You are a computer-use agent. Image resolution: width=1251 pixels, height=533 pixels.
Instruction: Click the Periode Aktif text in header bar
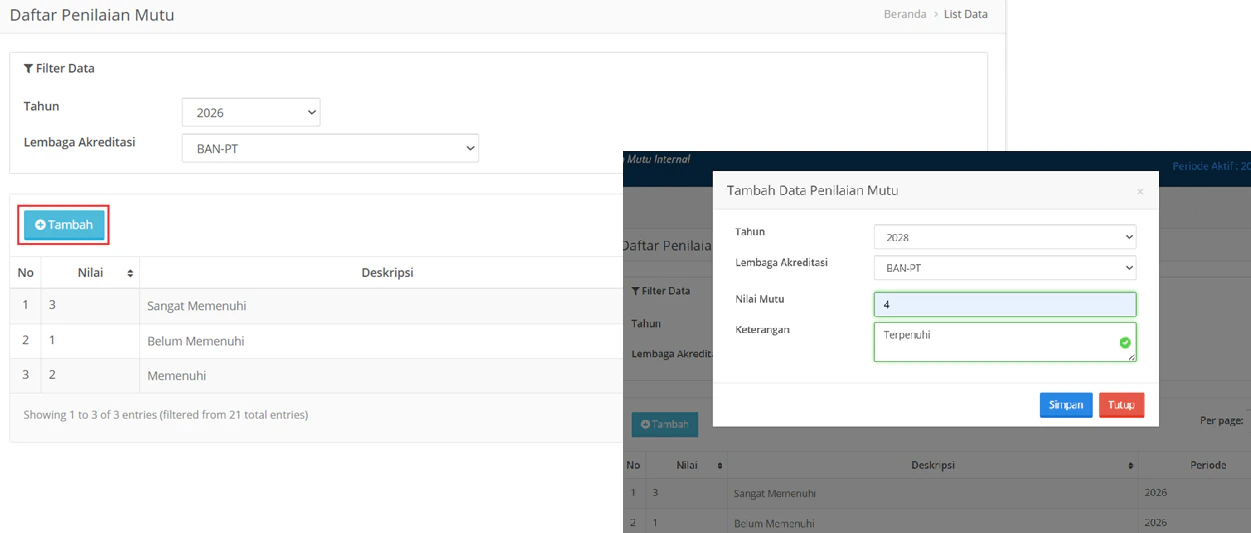point(1211,166)
